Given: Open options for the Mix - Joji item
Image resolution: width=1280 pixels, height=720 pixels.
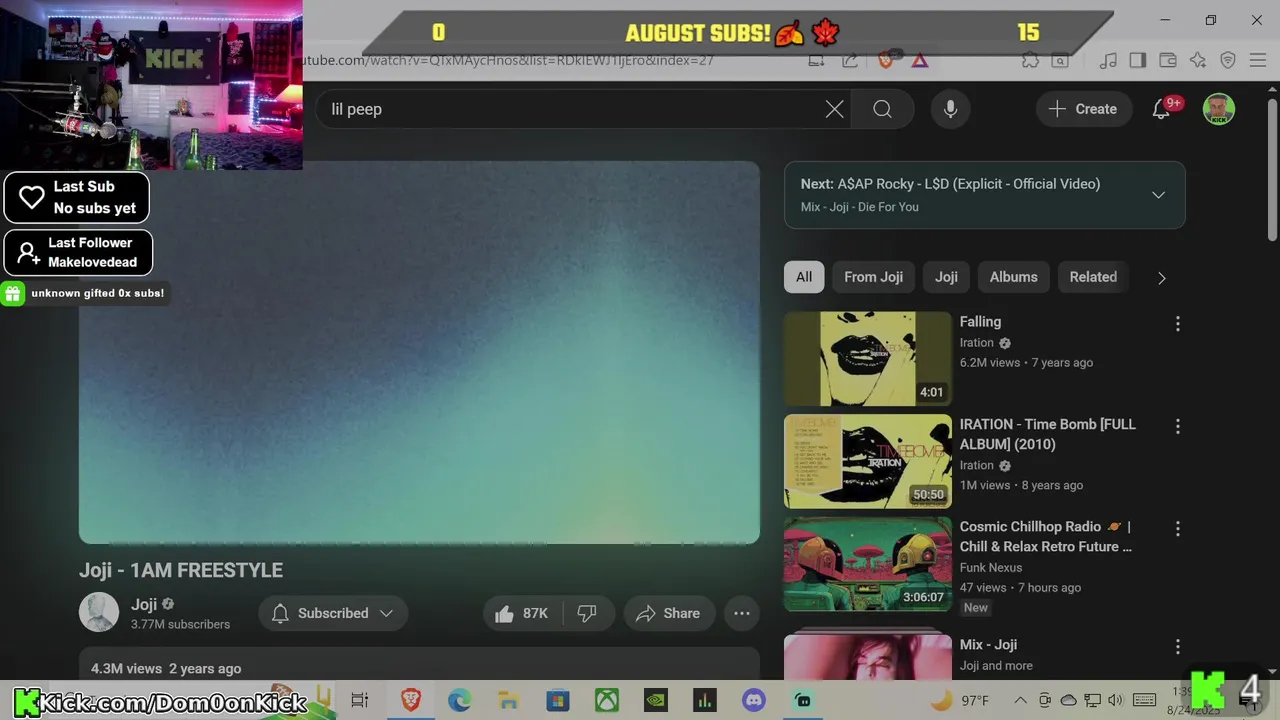Looking at the screenshot, I should click(1177, 647).
